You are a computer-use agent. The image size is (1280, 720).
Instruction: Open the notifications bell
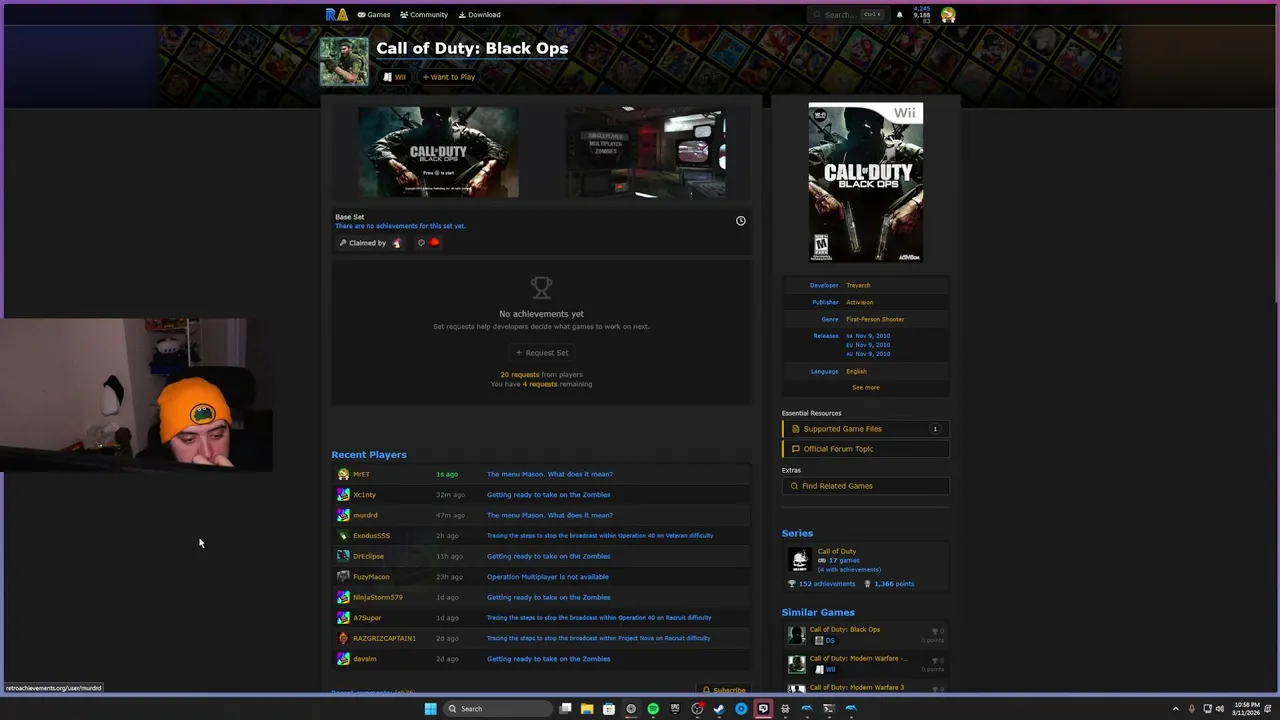click(x=899, y=15)
